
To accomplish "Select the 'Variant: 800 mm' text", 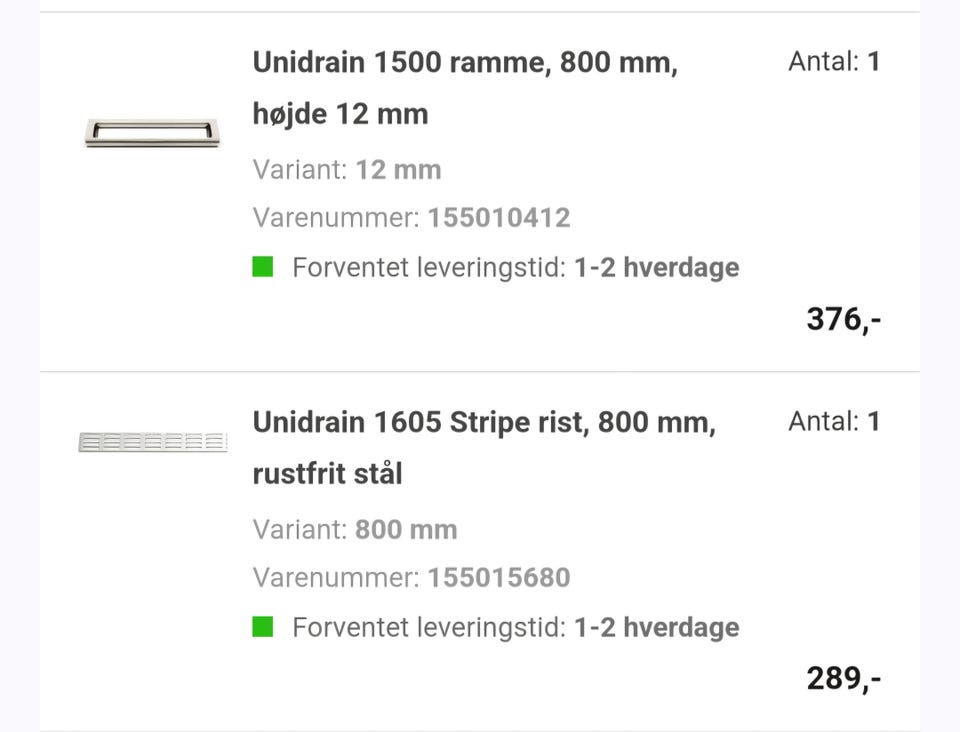I will pyautogui.click(x=355, y=530).
